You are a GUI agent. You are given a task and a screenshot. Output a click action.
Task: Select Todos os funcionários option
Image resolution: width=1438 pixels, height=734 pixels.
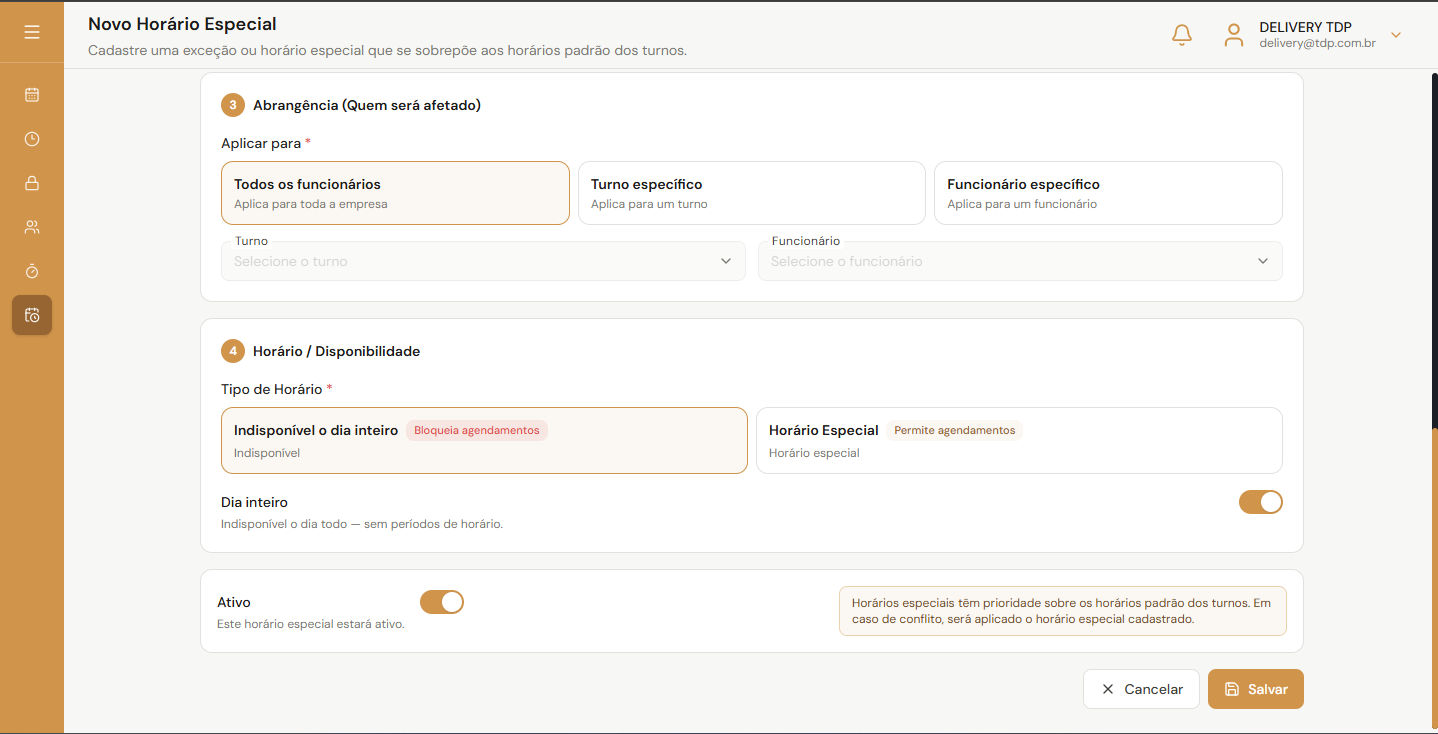click(395, 193)
